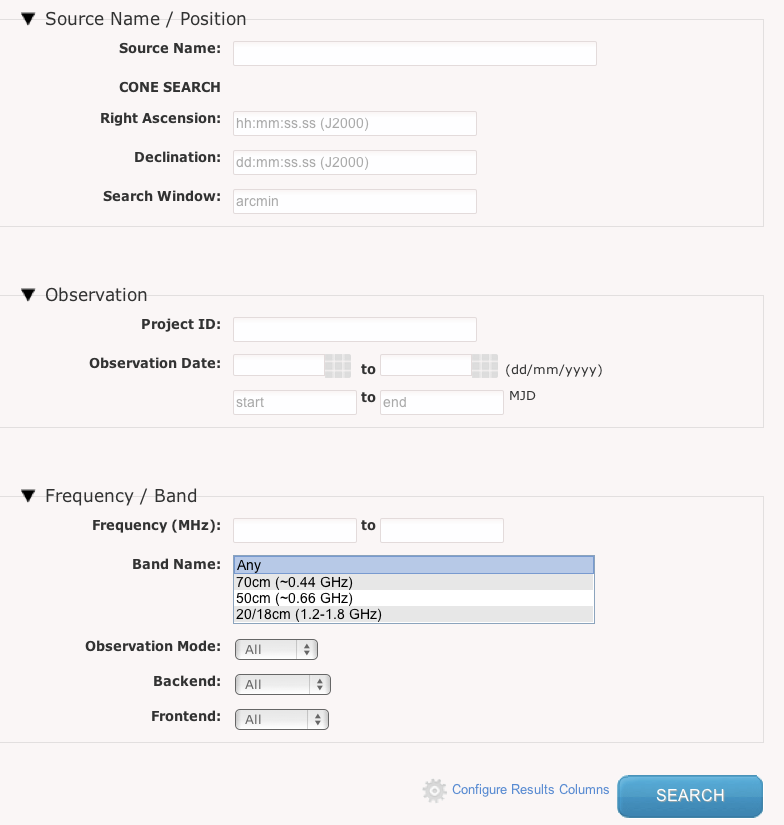
Task: Collapse the Source Name / Position section
Action: 28,18
